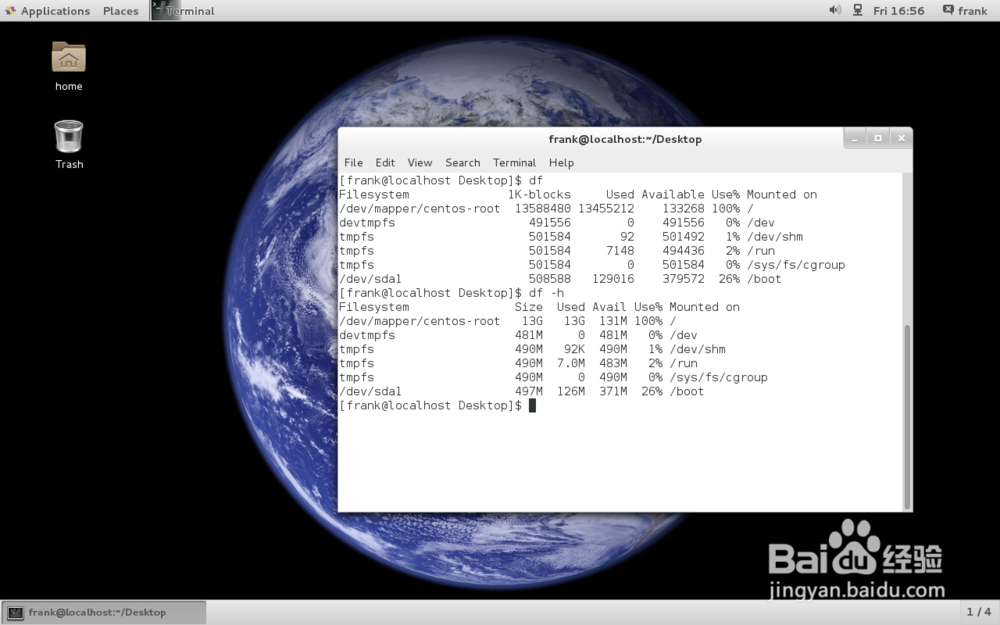Click the terminal vertical scrollbar thumb
This screenshot has height=625, width=1000.
pyautogui.click(x=907, y=416)
